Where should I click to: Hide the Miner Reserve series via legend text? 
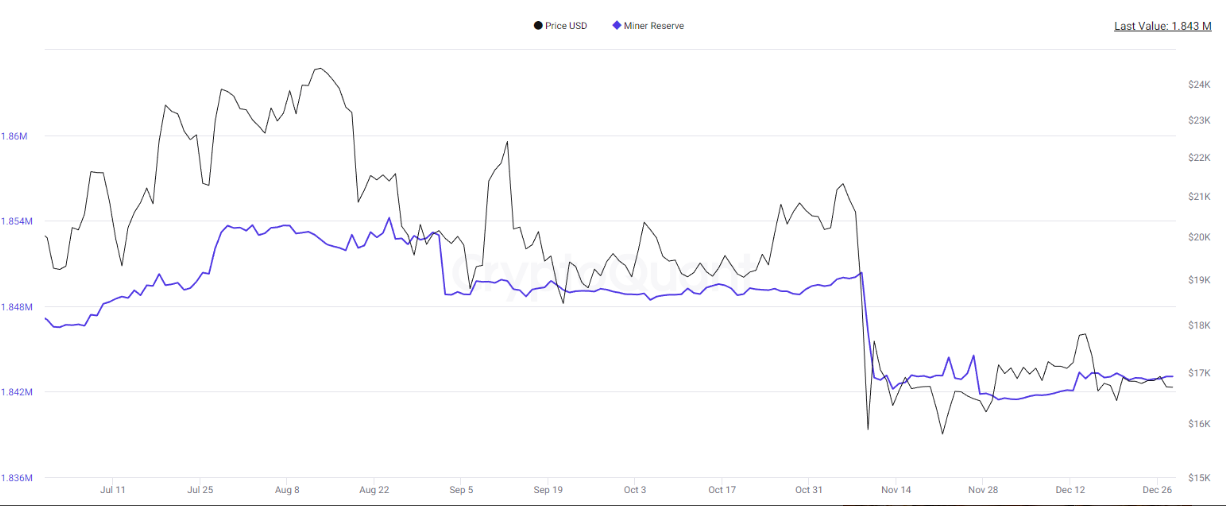click(x=654, y=26)
